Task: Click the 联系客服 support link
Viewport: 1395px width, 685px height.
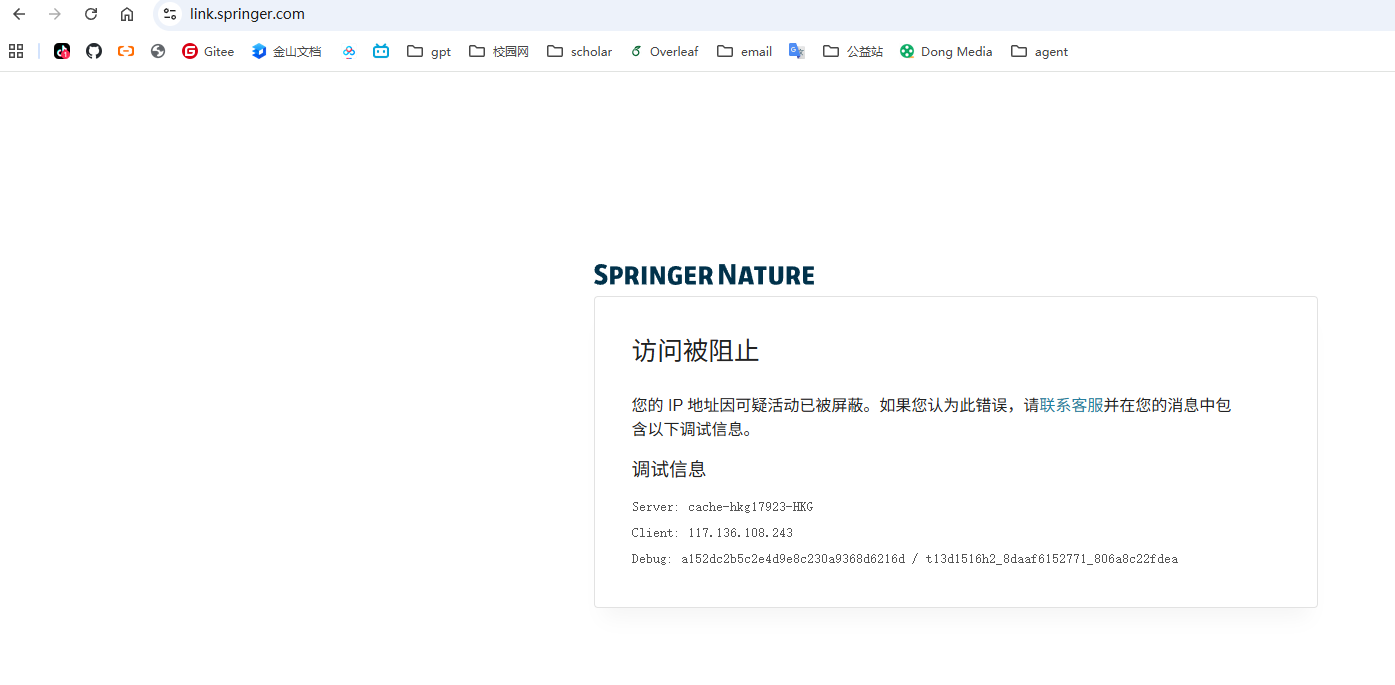Action: coord(1071,405)
